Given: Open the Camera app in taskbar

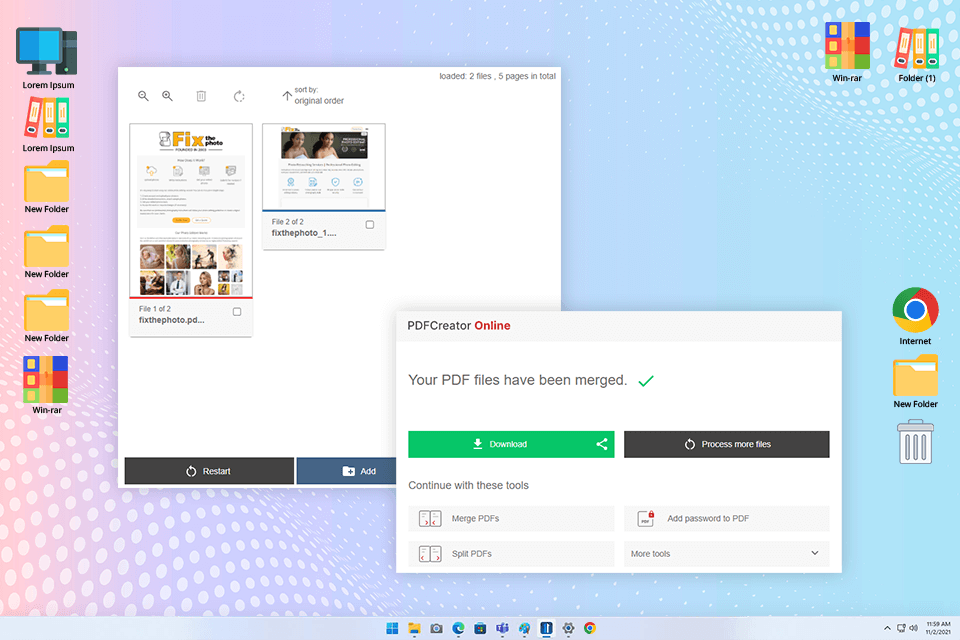Looking at the screenshot, I should pyautogui.click(x=436, y=628).
